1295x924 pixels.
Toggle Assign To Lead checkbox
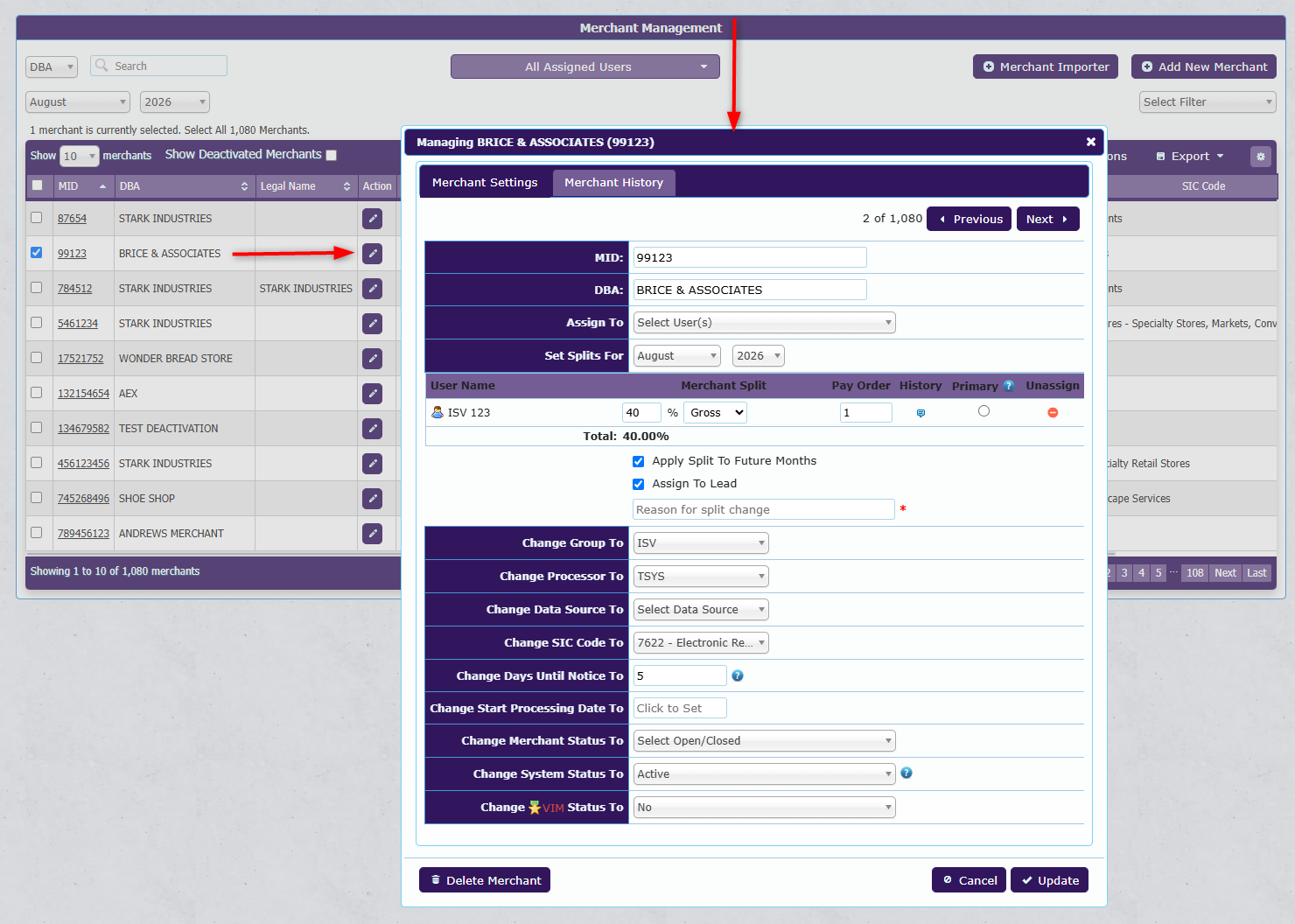tap(639, 485)
